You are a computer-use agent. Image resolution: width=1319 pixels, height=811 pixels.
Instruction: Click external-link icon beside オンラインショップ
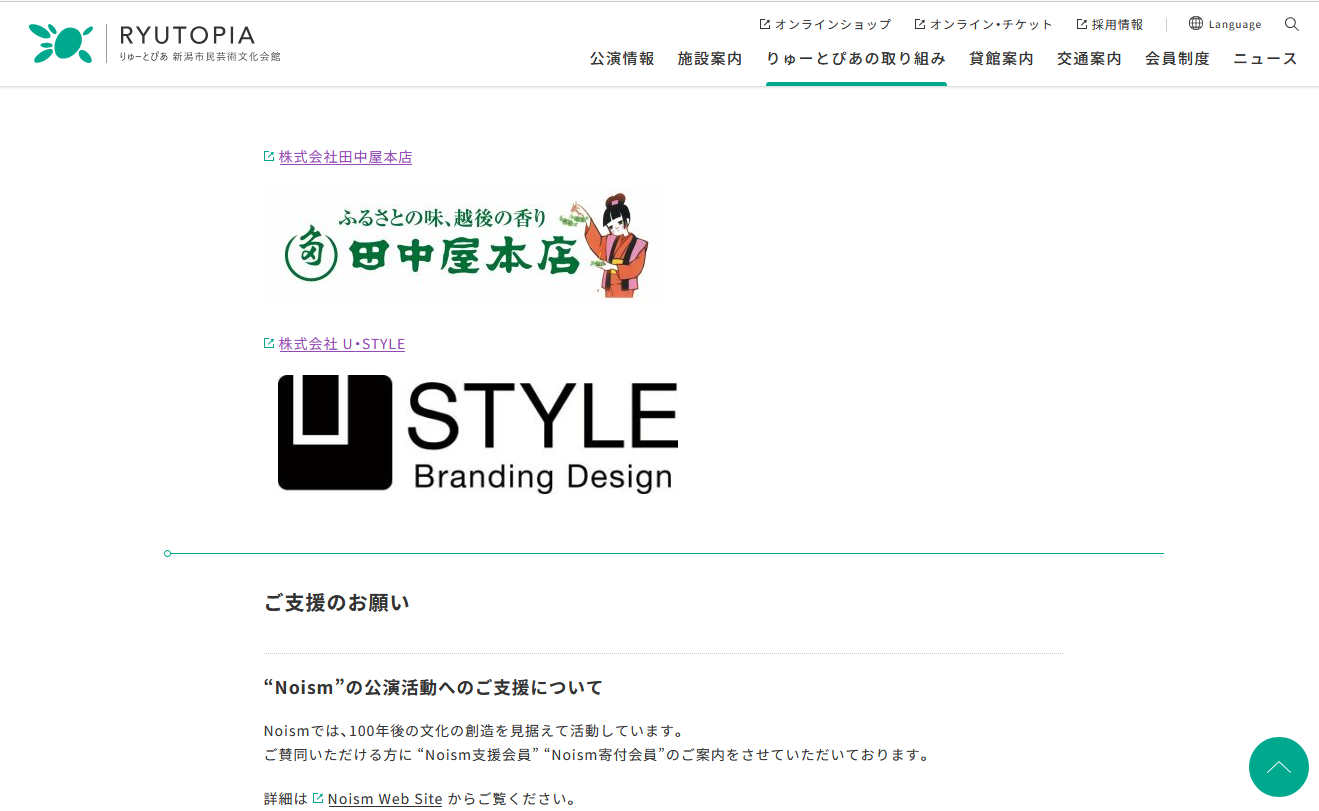765,24
